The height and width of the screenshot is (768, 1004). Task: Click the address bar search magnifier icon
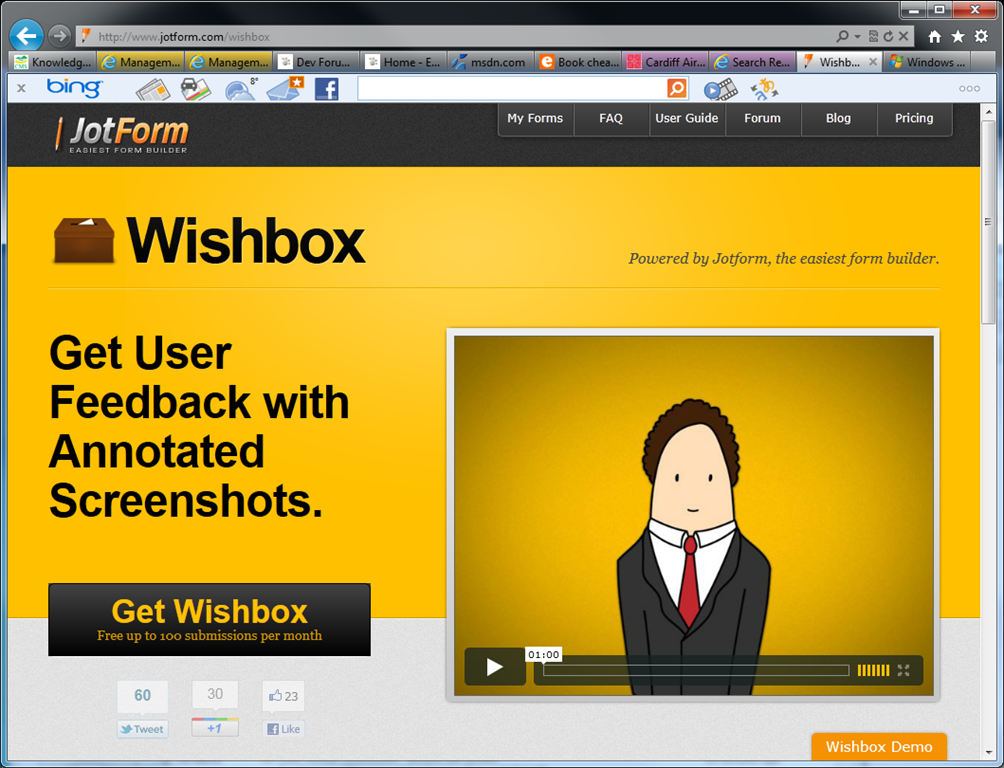pyautogui.click(x=842, y=37)
